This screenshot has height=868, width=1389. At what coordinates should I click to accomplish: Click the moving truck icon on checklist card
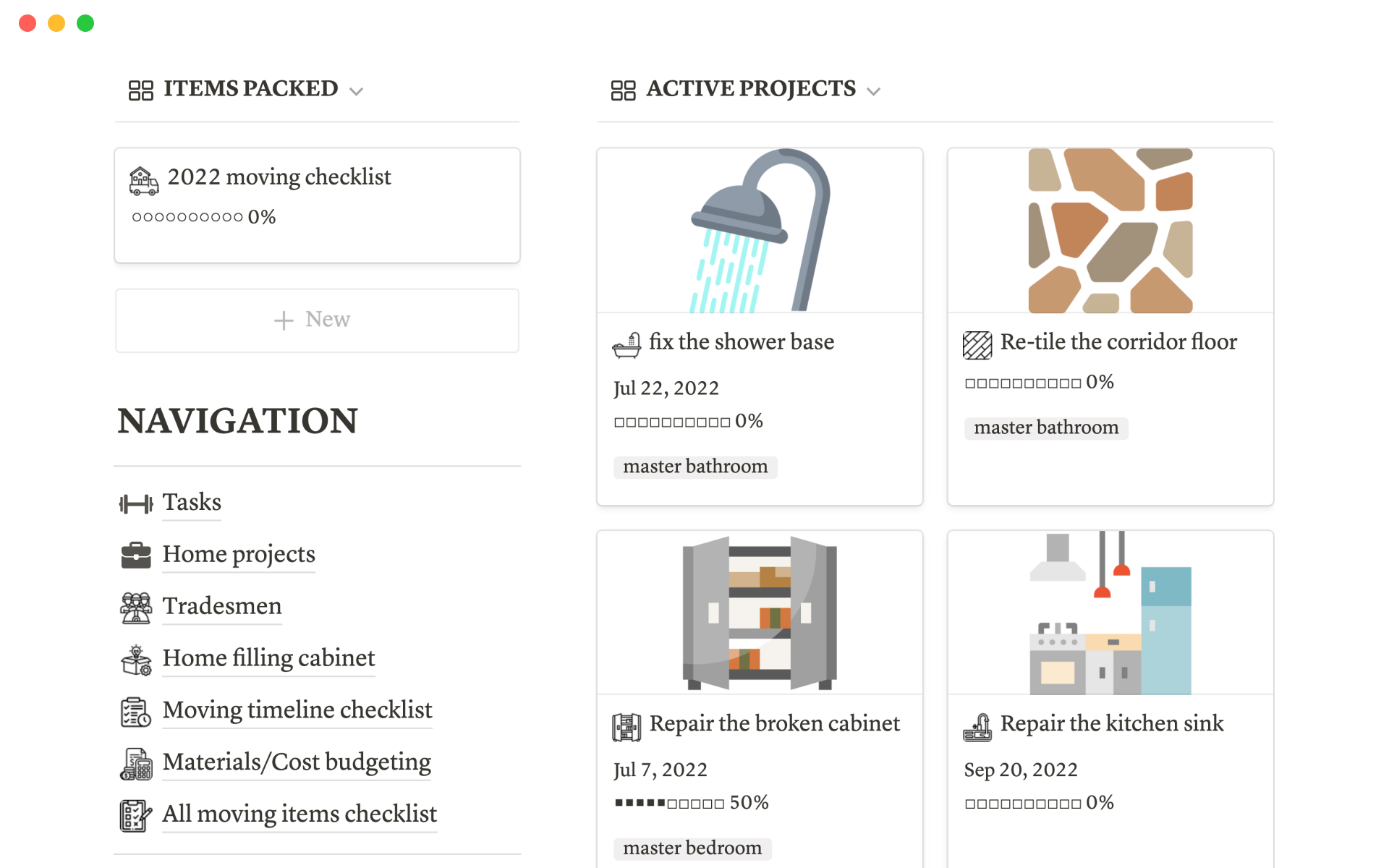[x=143, y=180]
